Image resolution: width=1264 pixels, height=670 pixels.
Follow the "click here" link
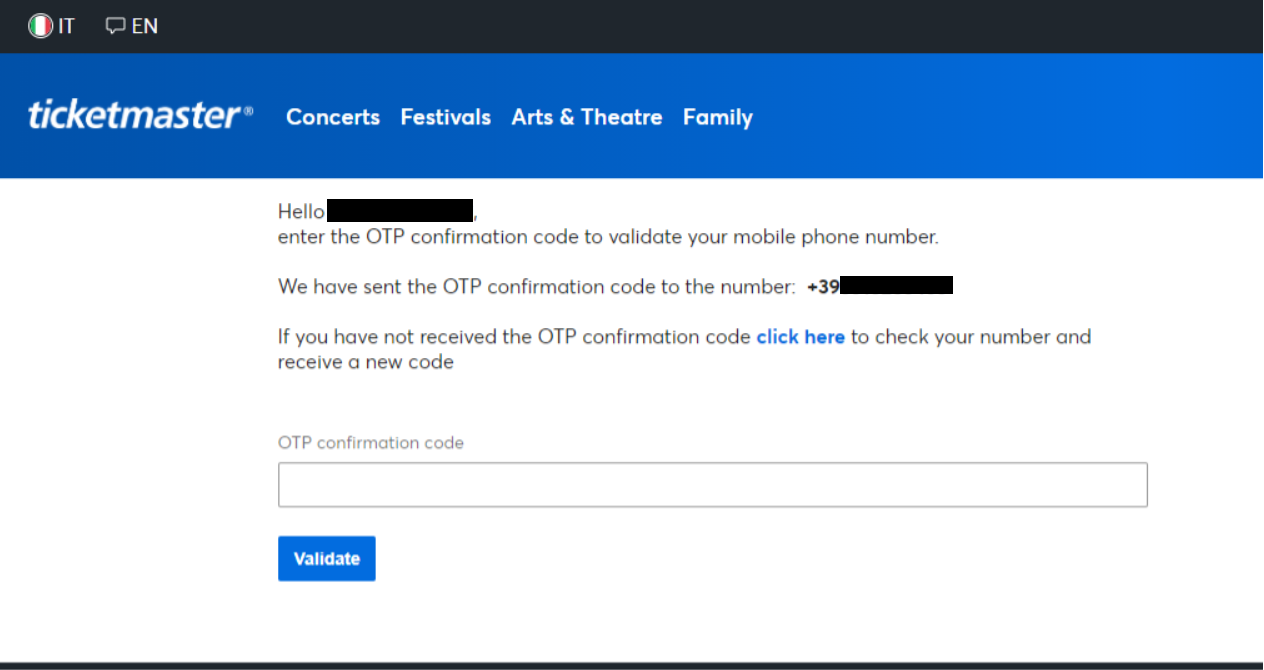coord(800,337)
